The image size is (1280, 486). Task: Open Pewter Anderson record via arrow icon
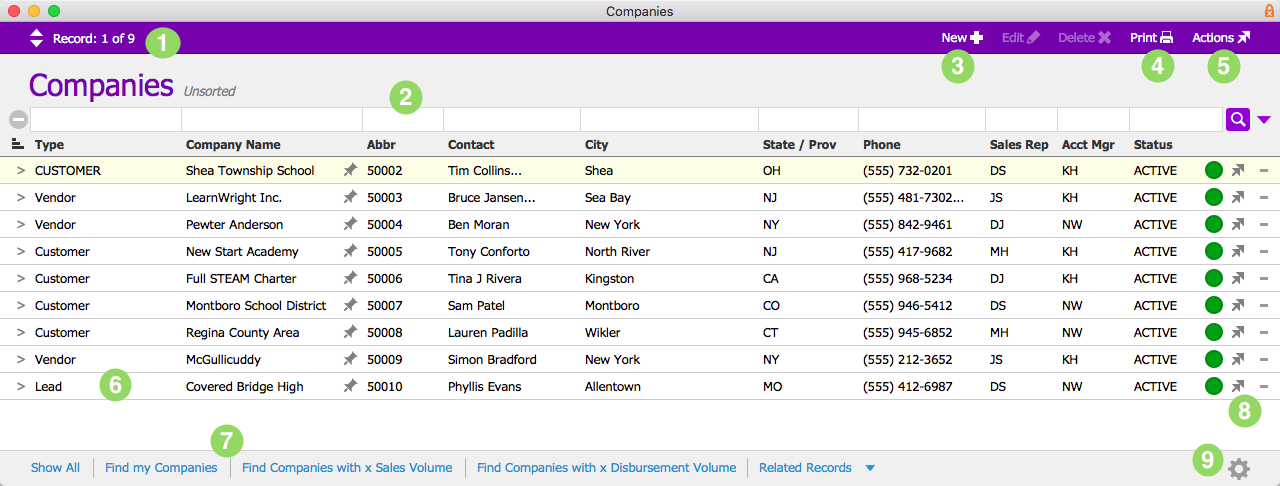1238,224
